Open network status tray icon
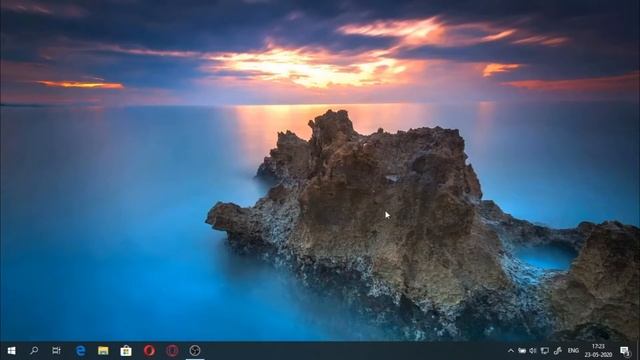The image size is (640, 360). pos(545,351)
